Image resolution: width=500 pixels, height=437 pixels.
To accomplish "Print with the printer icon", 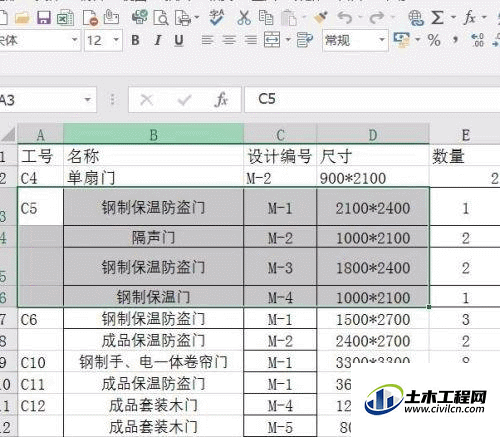I will [140, 17].
